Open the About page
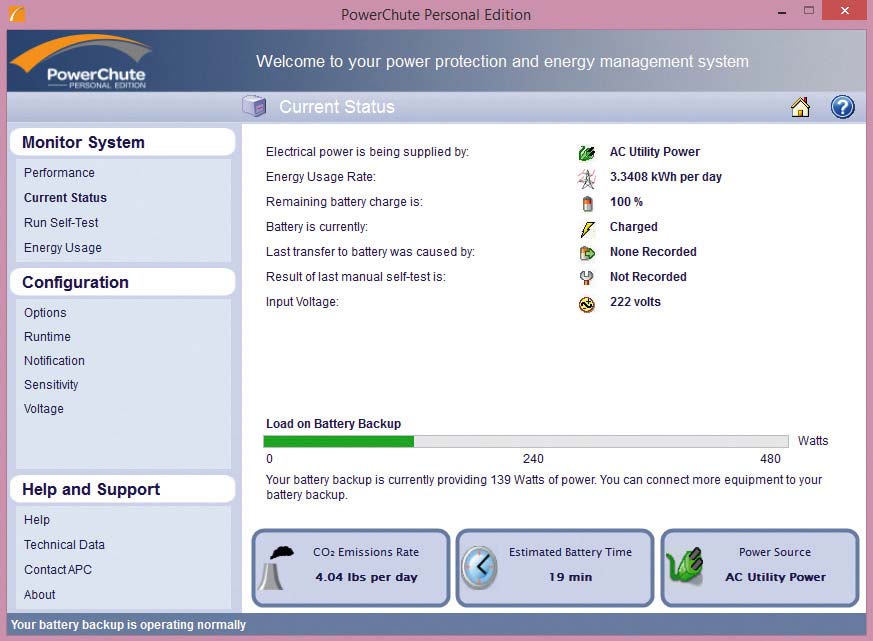Screen dimensions: 873x641 (x=40, y=595)
